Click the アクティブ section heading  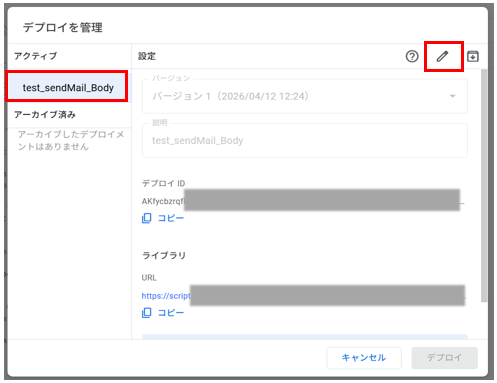point(35,56)
